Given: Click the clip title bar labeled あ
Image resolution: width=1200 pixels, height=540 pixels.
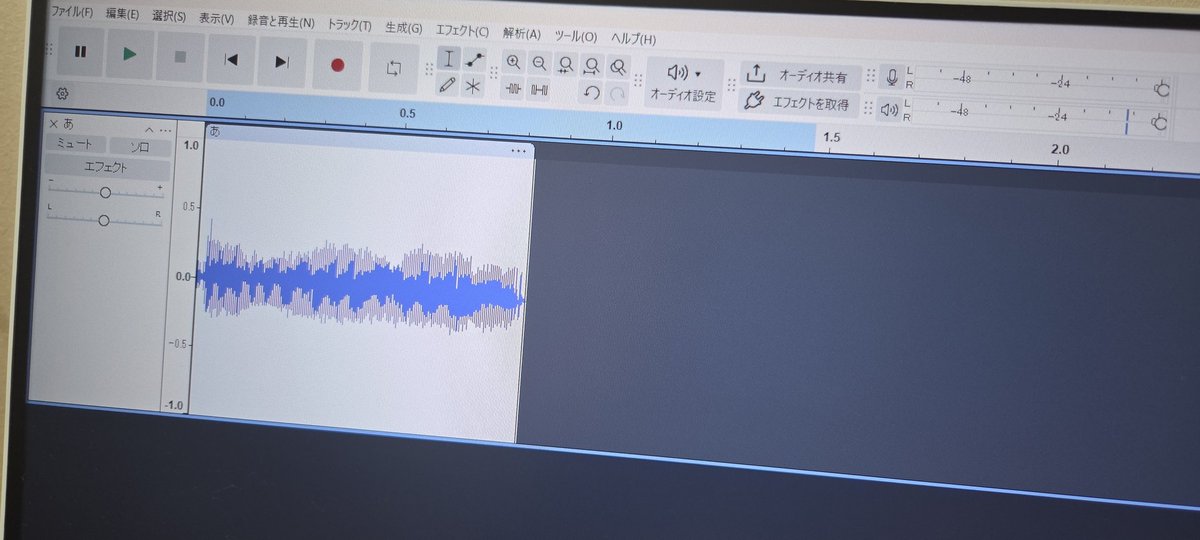Looking at the screenshot, I should (368, 141).
